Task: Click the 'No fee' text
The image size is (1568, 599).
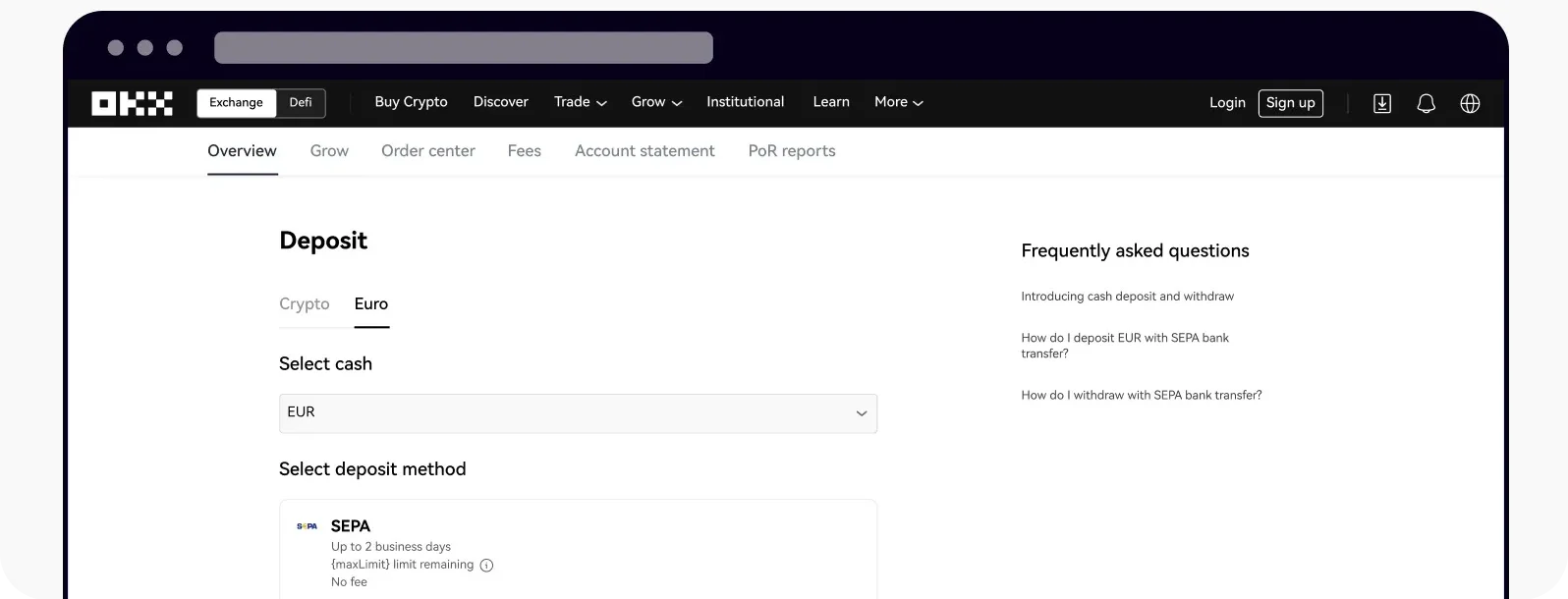Action: tap(349, 582)
